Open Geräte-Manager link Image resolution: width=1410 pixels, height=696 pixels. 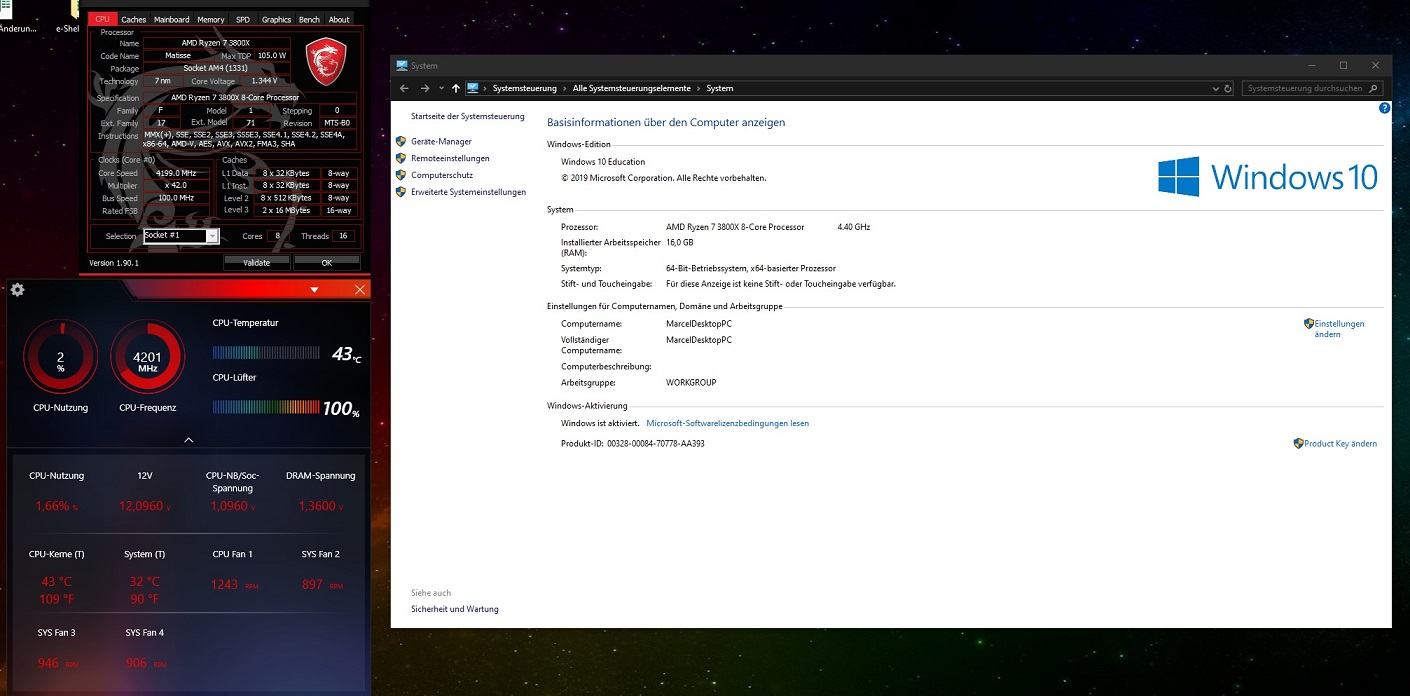click(x=441, y=142)
